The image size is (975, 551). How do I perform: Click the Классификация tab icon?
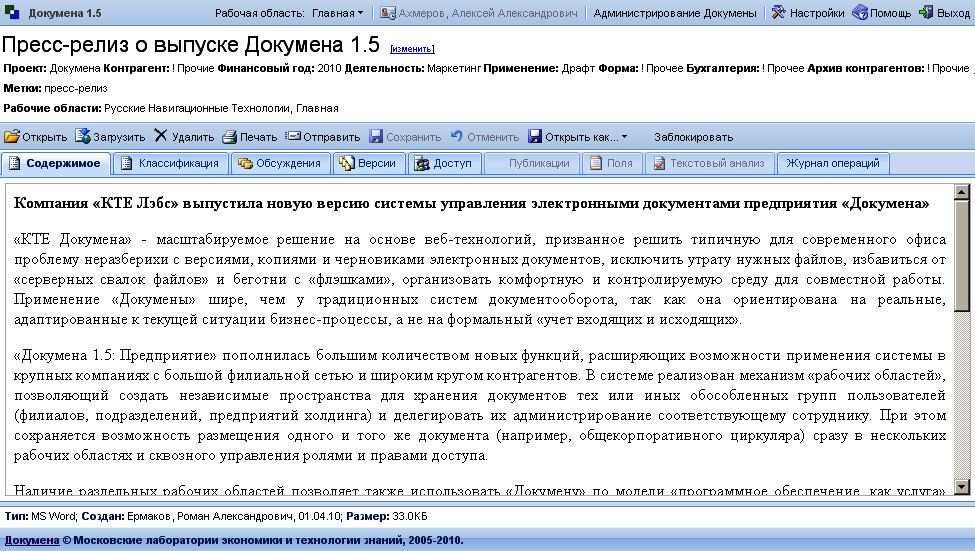tap(127, 164)
